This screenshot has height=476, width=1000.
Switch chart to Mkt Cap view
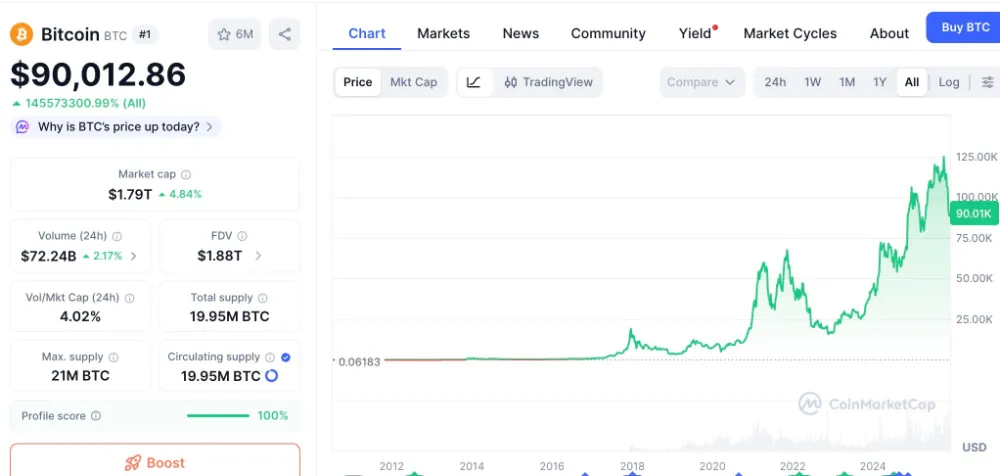(x=413, y=82)
